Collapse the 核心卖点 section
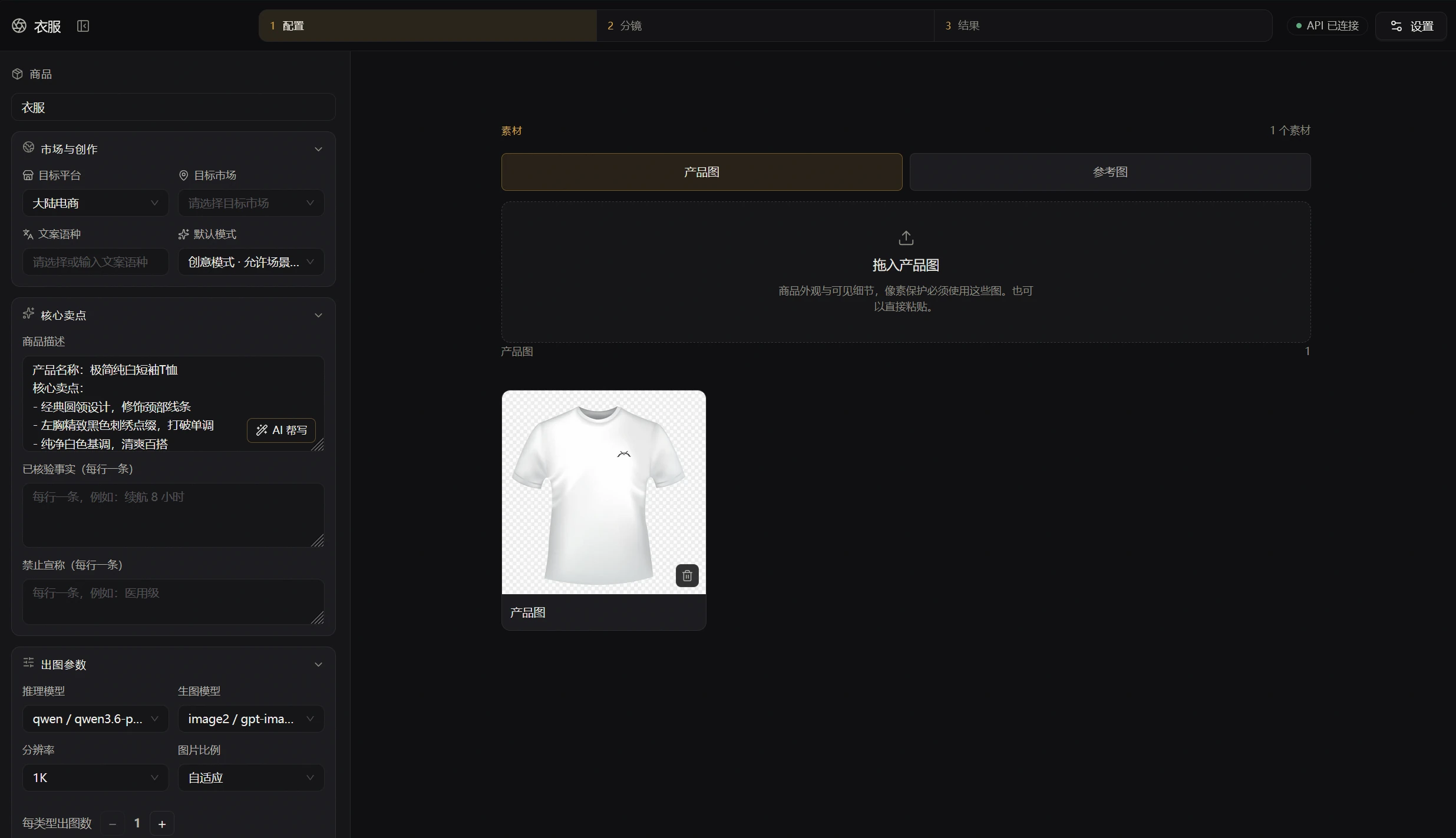This screenshot has width=1456, height=838. (x=318, y=315)
